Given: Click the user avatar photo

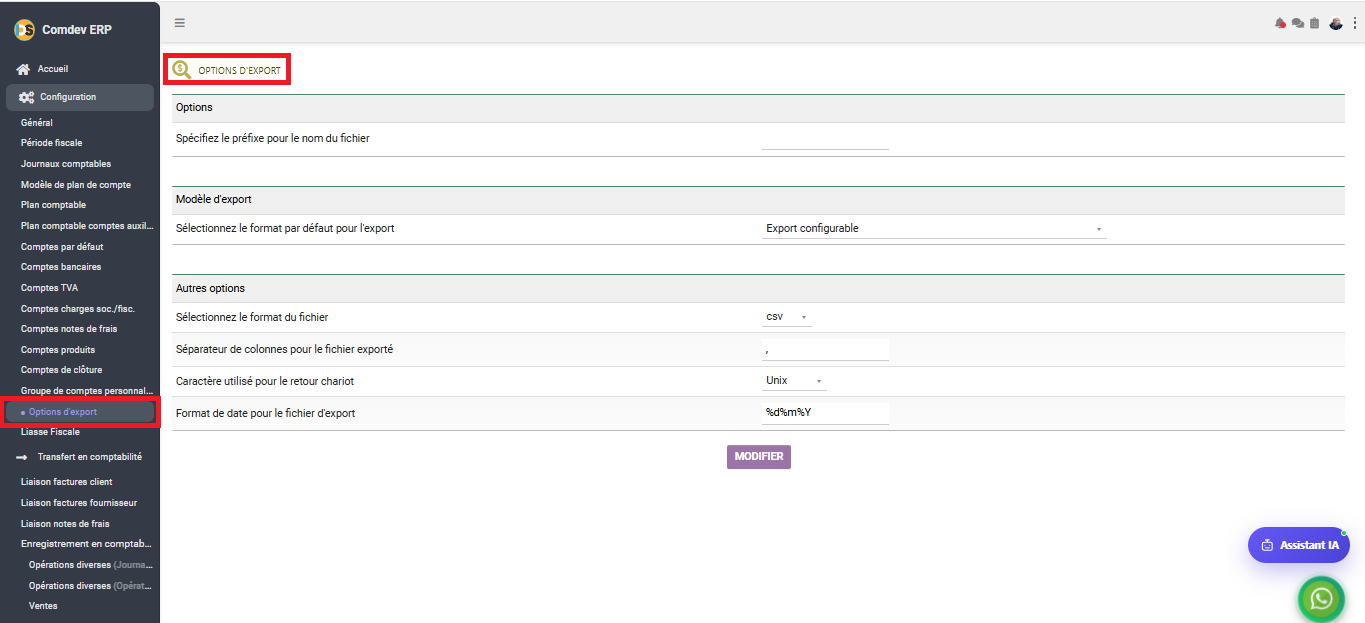Looking at the screenshot, I should (x=1336, y=23).
